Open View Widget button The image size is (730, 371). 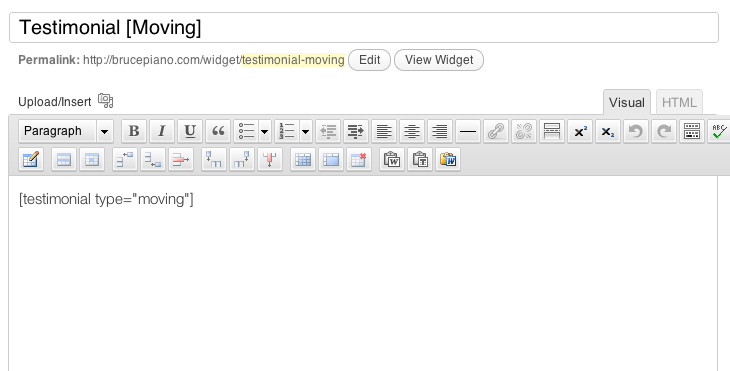pyautogui.click(x=439, y=60)
